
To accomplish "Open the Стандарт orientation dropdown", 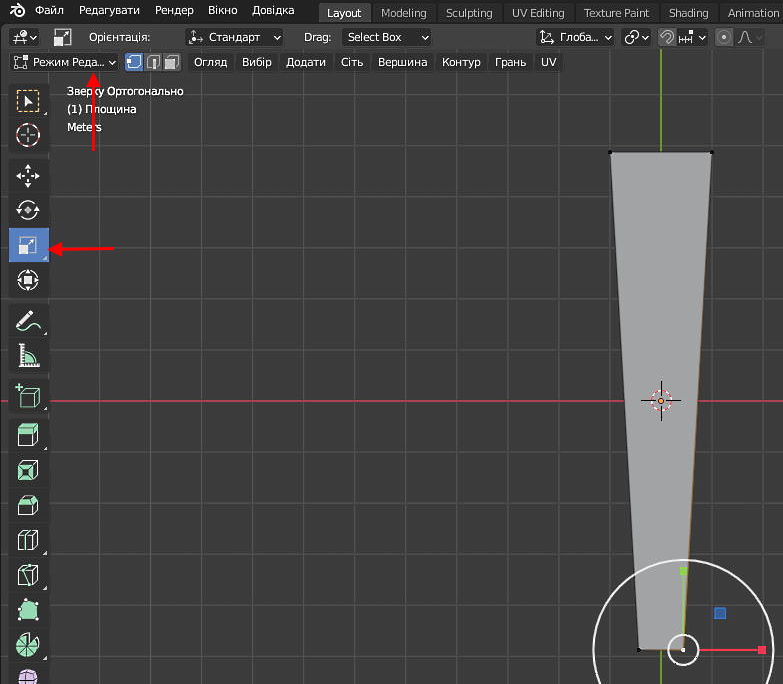I will [234, 37].
